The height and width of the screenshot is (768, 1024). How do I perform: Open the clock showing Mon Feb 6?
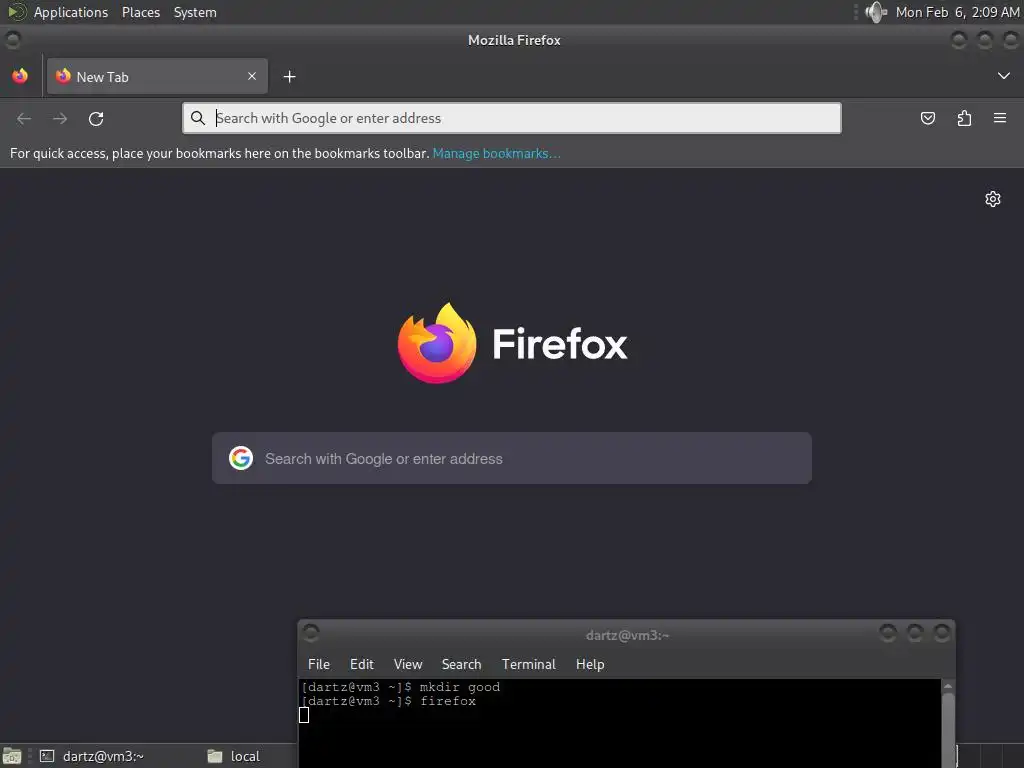pos(957,12)
